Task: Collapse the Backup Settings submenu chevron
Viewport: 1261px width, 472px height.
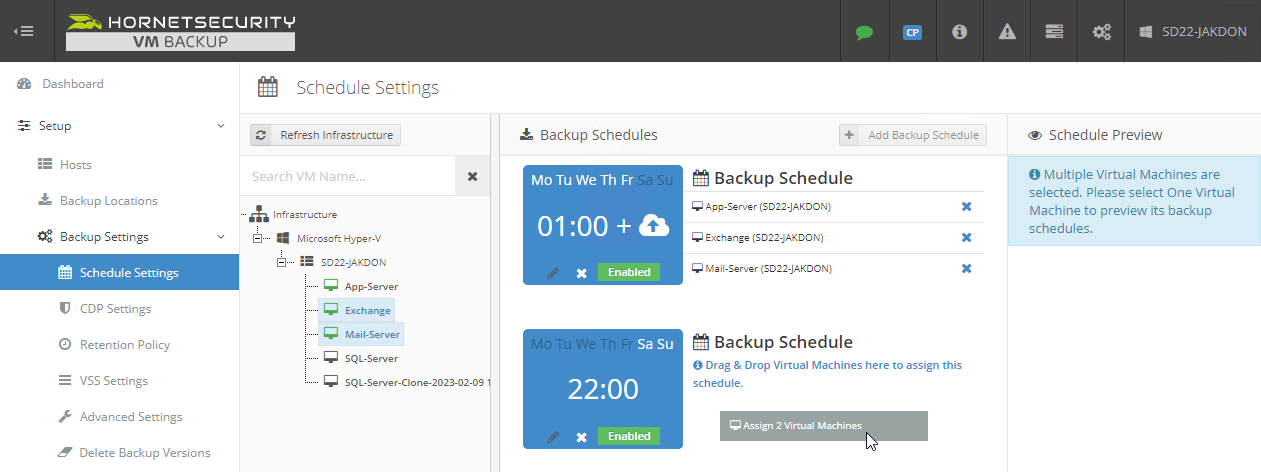Action: tap(221, 237)
